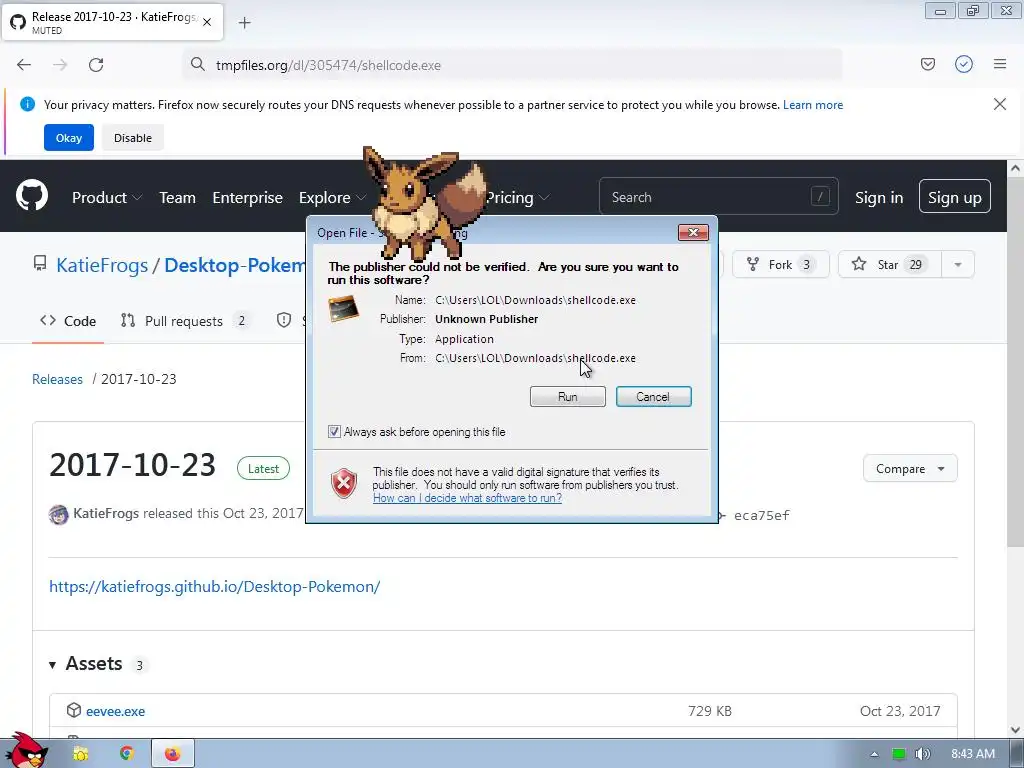1024x768 pixels.
Task: Click the GitHub octocat logo
Action: coord(32,195)
